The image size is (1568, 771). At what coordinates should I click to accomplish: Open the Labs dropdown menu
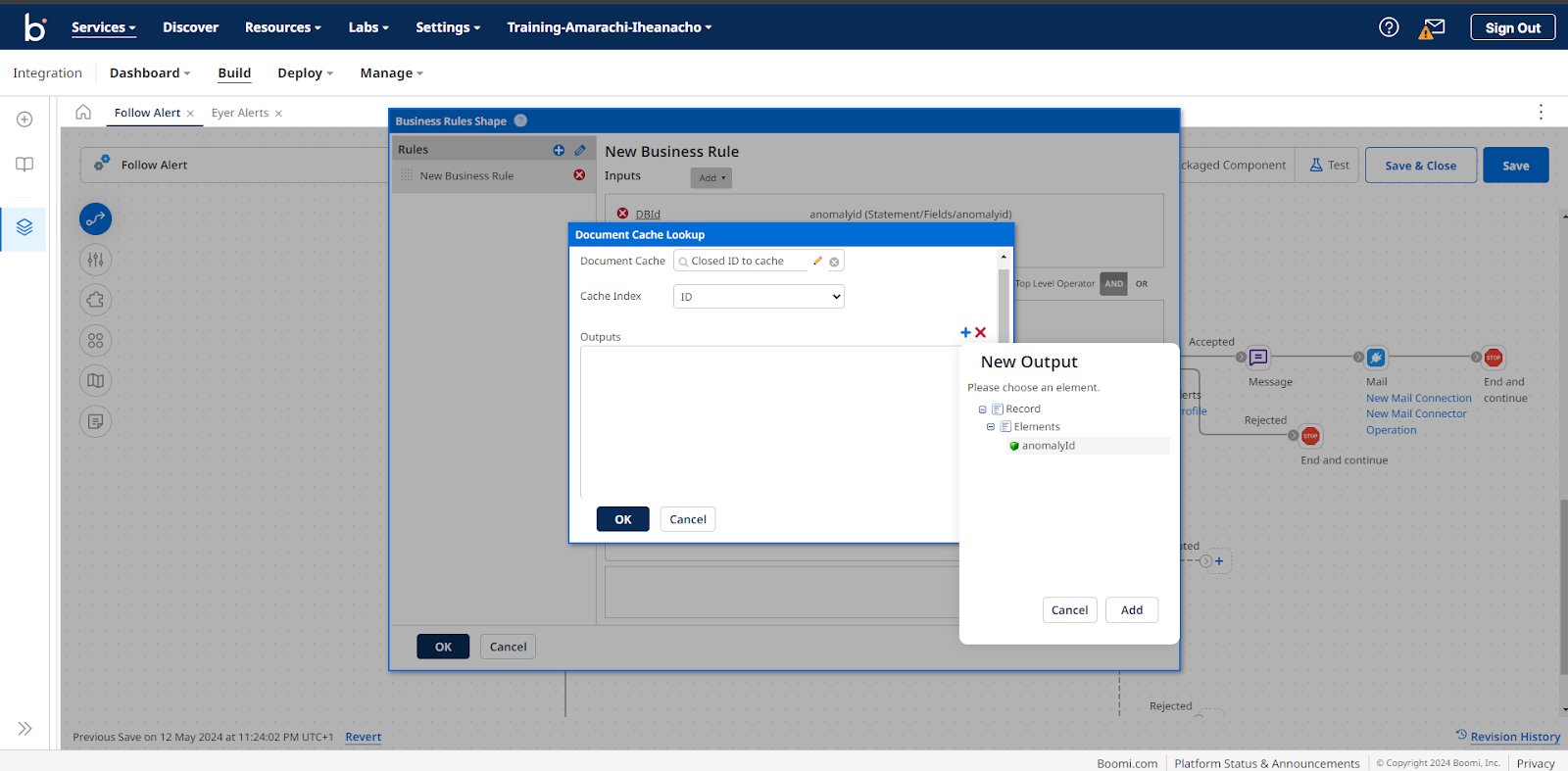point(368,27)
